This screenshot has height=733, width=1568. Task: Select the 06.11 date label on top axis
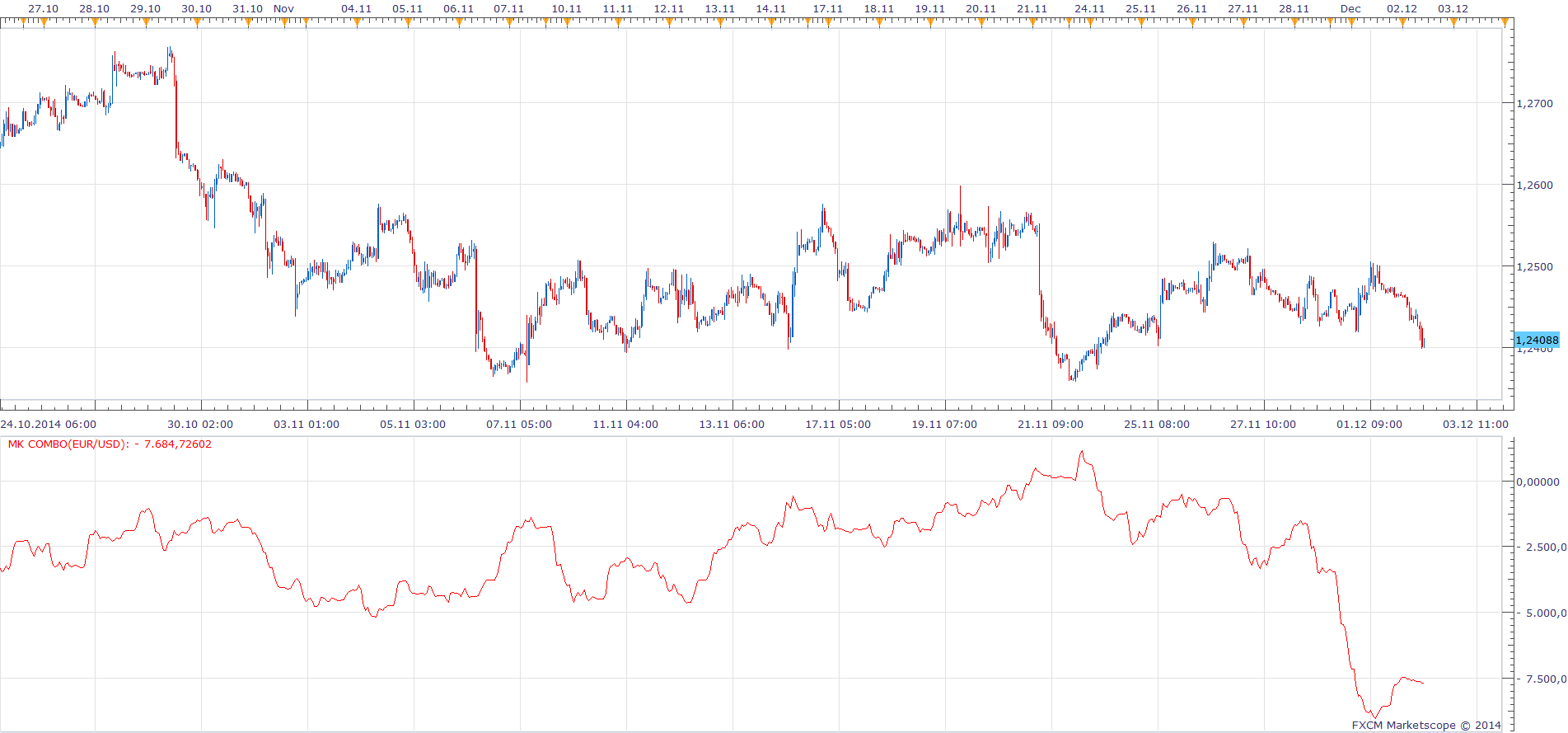point(459,9)
